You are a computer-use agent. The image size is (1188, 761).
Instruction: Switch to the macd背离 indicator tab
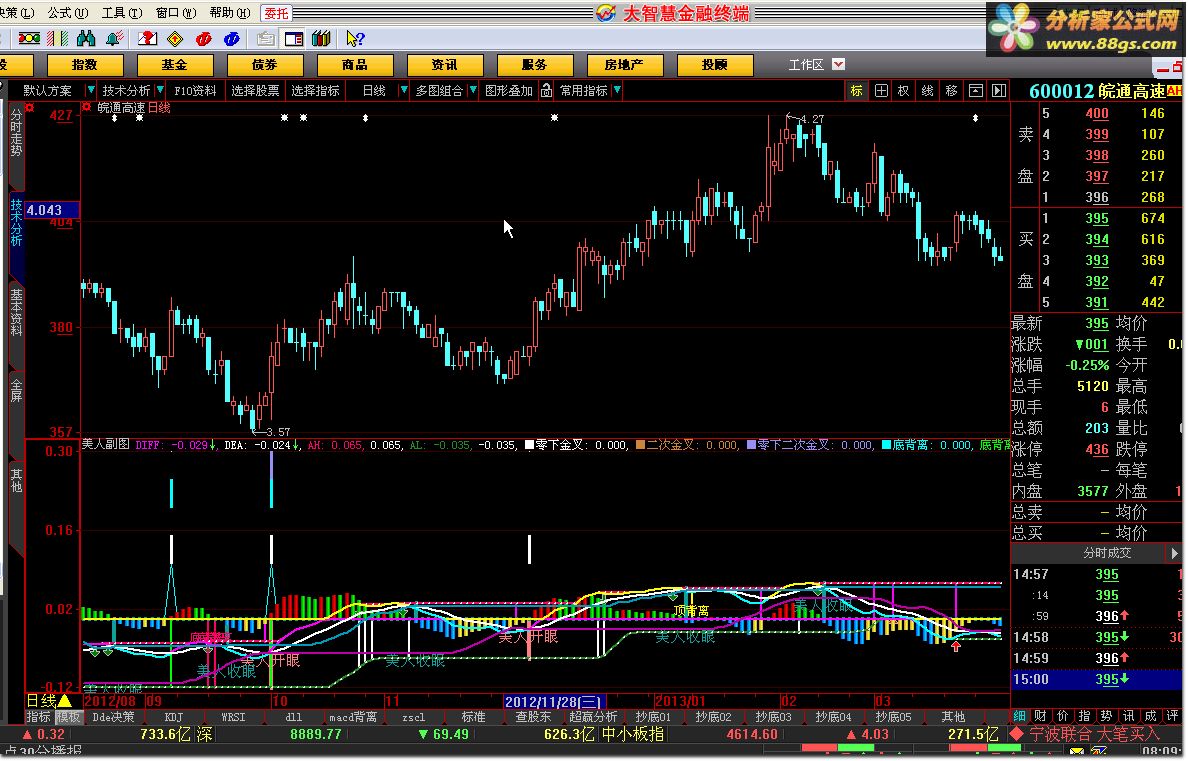(353, 717)
